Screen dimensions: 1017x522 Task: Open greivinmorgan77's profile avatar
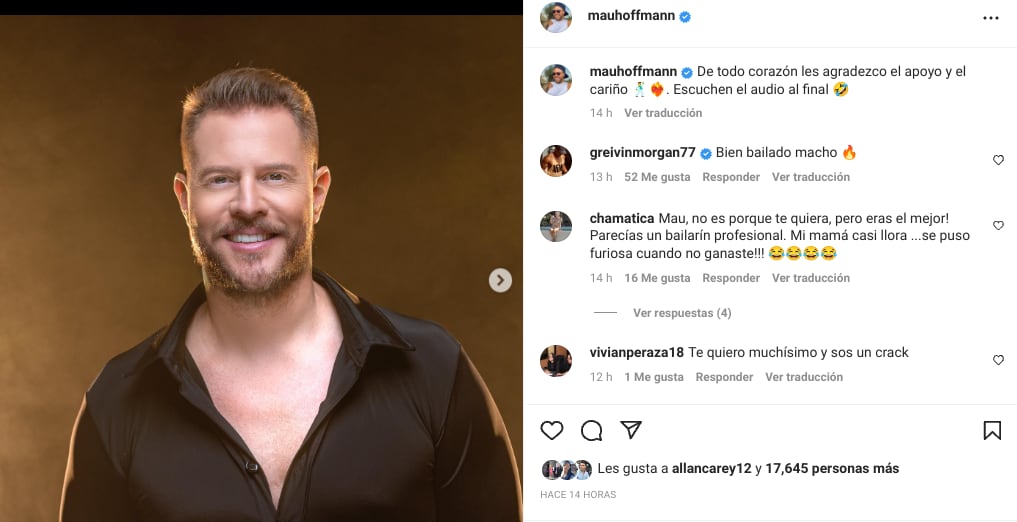[556, 160]
